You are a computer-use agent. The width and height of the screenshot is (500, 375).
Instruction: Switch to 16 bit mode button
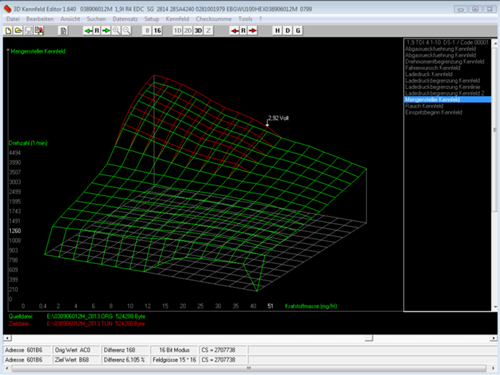[x=157, y=31]
